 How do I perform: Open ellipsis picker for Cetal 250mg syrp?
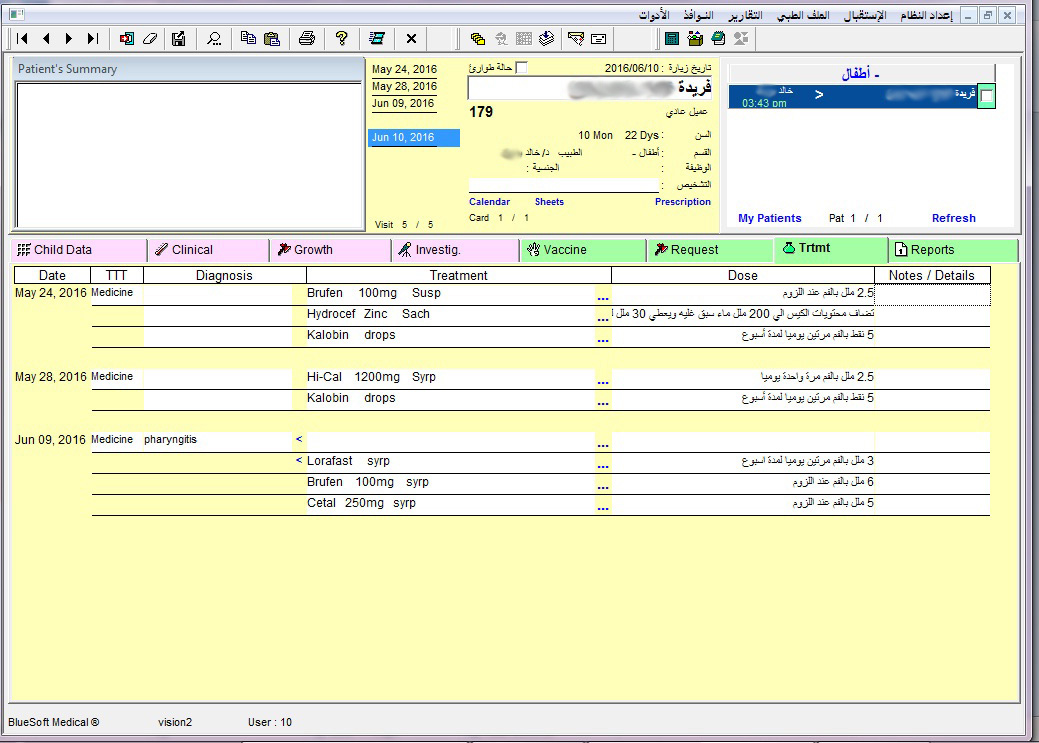pyautogui.click(x=602, y=507)
